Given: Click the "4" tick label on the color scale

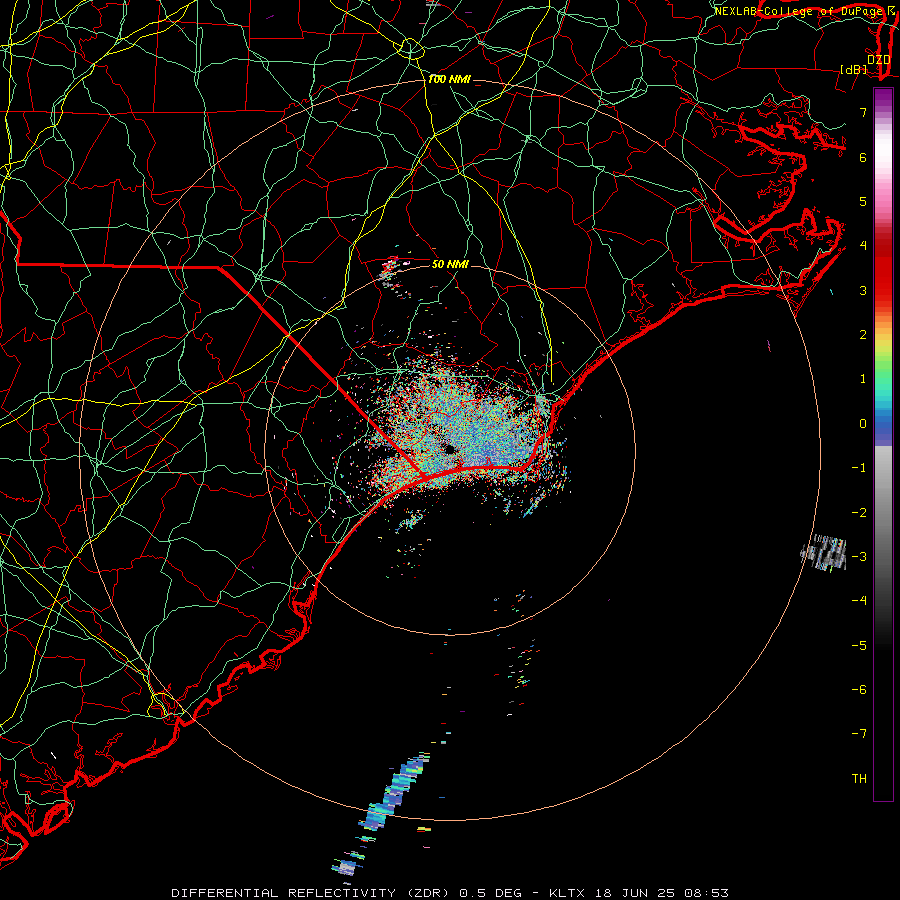Looking at the screenshot, I should (x=863, y=246).
